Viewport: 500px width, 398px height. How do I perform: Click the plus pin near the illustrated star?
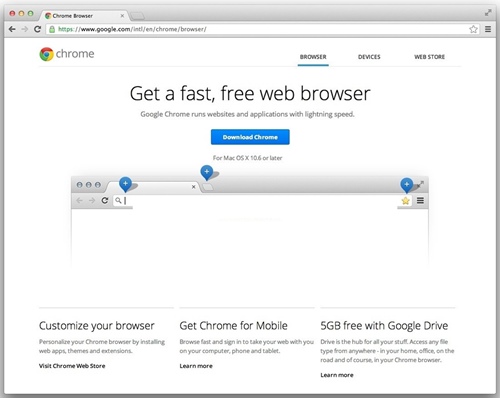(x=407, y=185)
